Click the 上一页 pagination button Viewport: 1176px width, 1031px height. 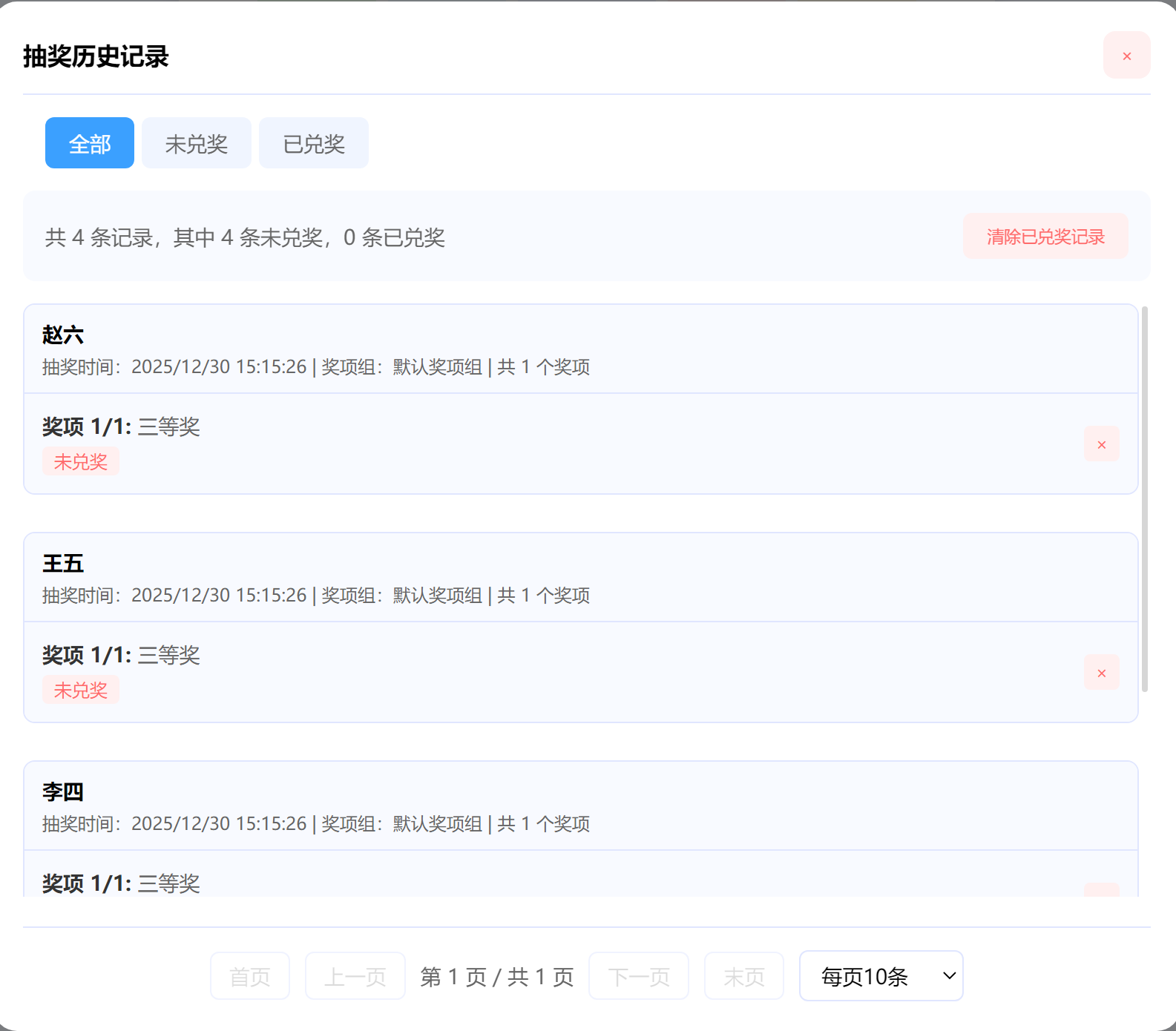[x=355, y=976]
